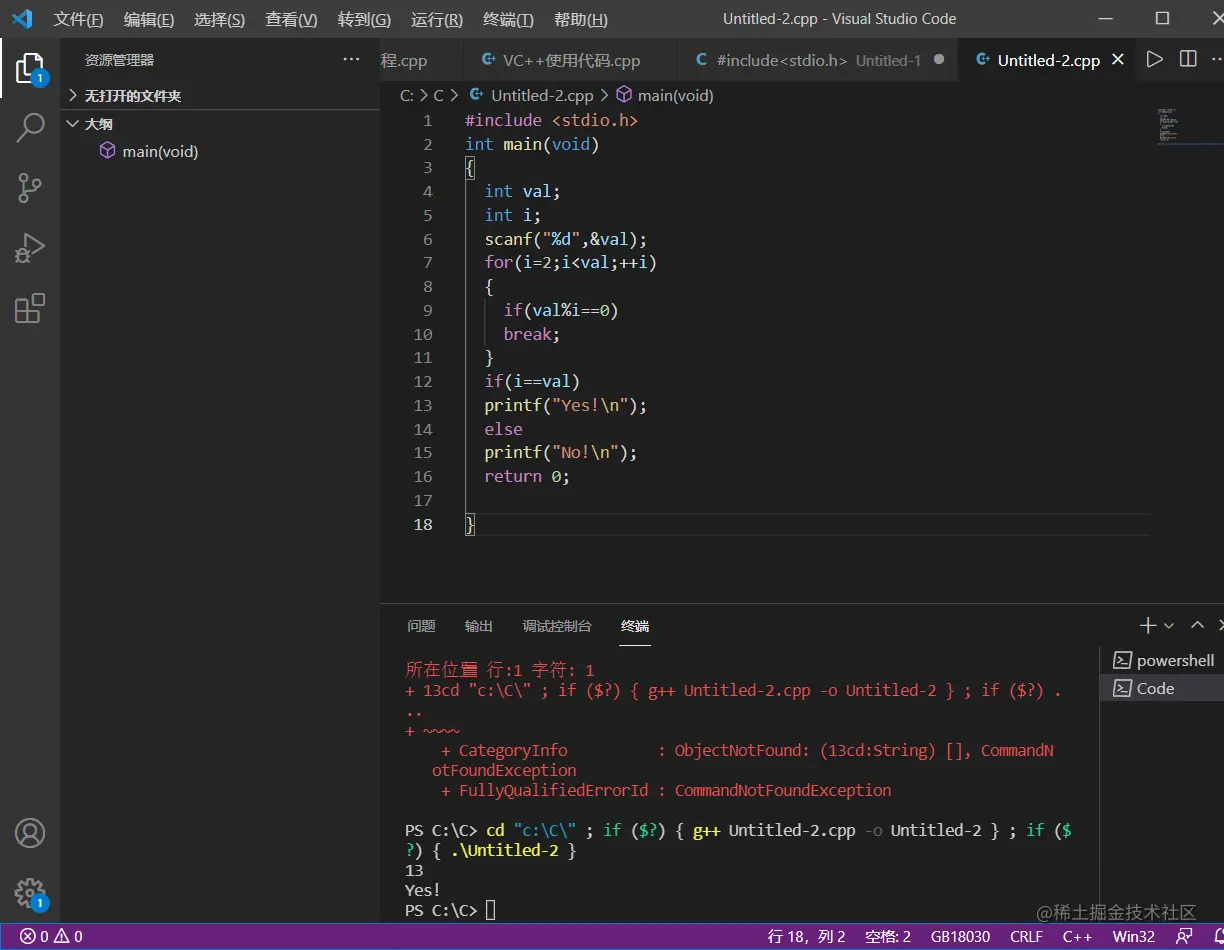Open the Explorer view in activity bar
Viewport: 1224px width, 950px height.
click(30, 68)
